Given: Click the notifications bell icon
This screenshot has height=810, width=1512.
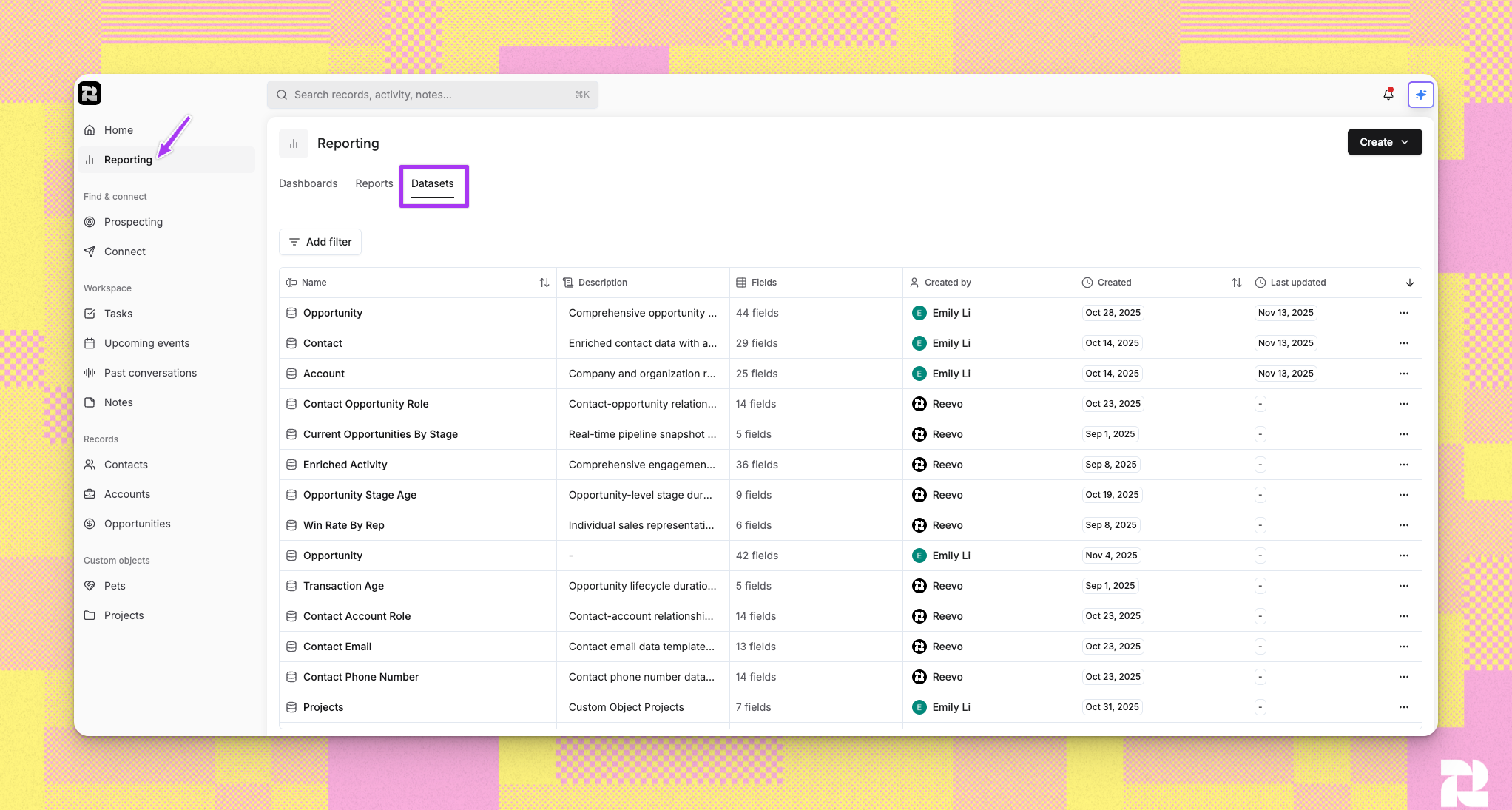Looking at the screenshot, I should (1388, 95).
